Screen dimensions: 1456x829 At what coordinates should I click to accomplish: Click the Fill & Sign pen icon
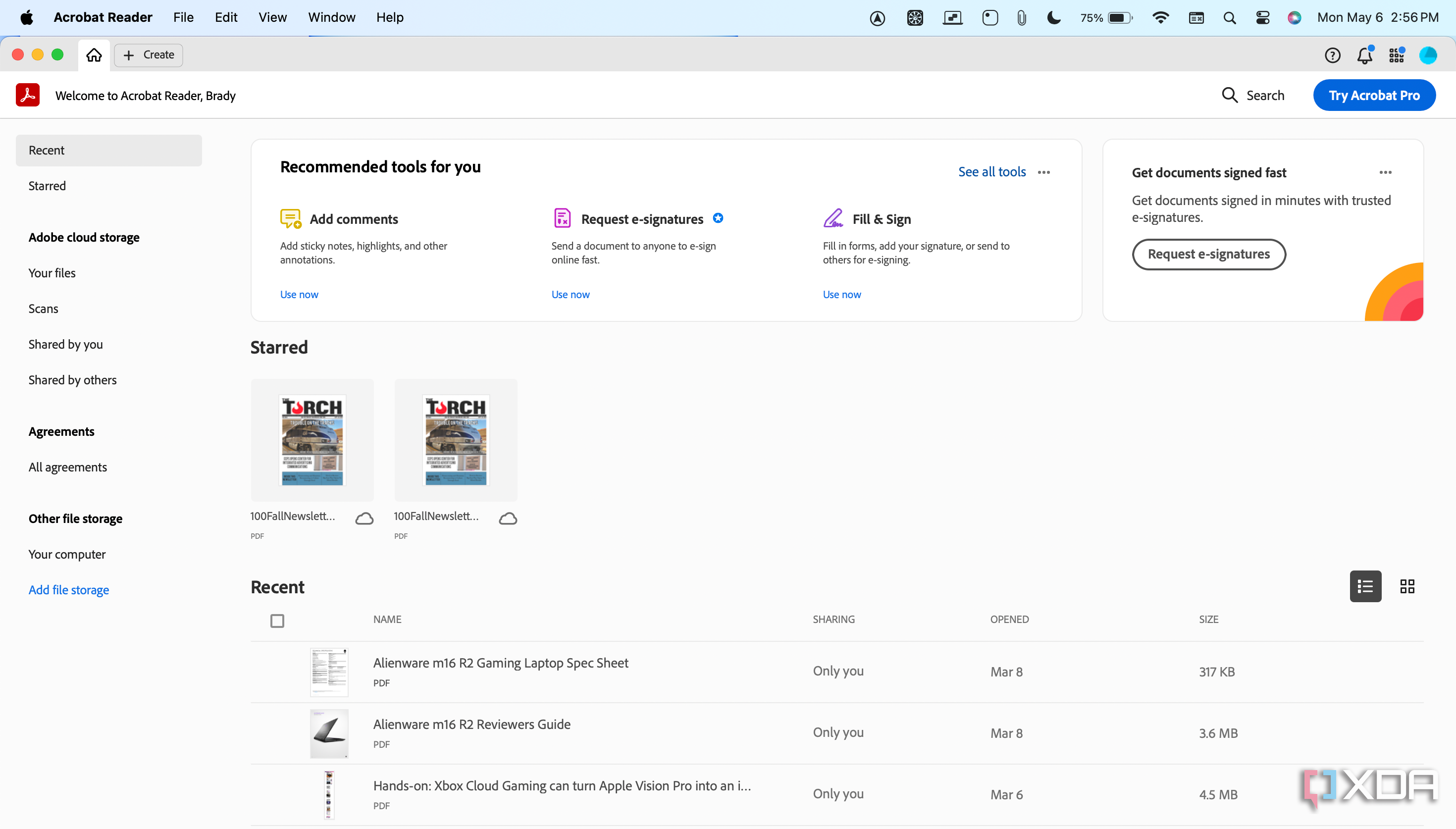coord(833,218)
